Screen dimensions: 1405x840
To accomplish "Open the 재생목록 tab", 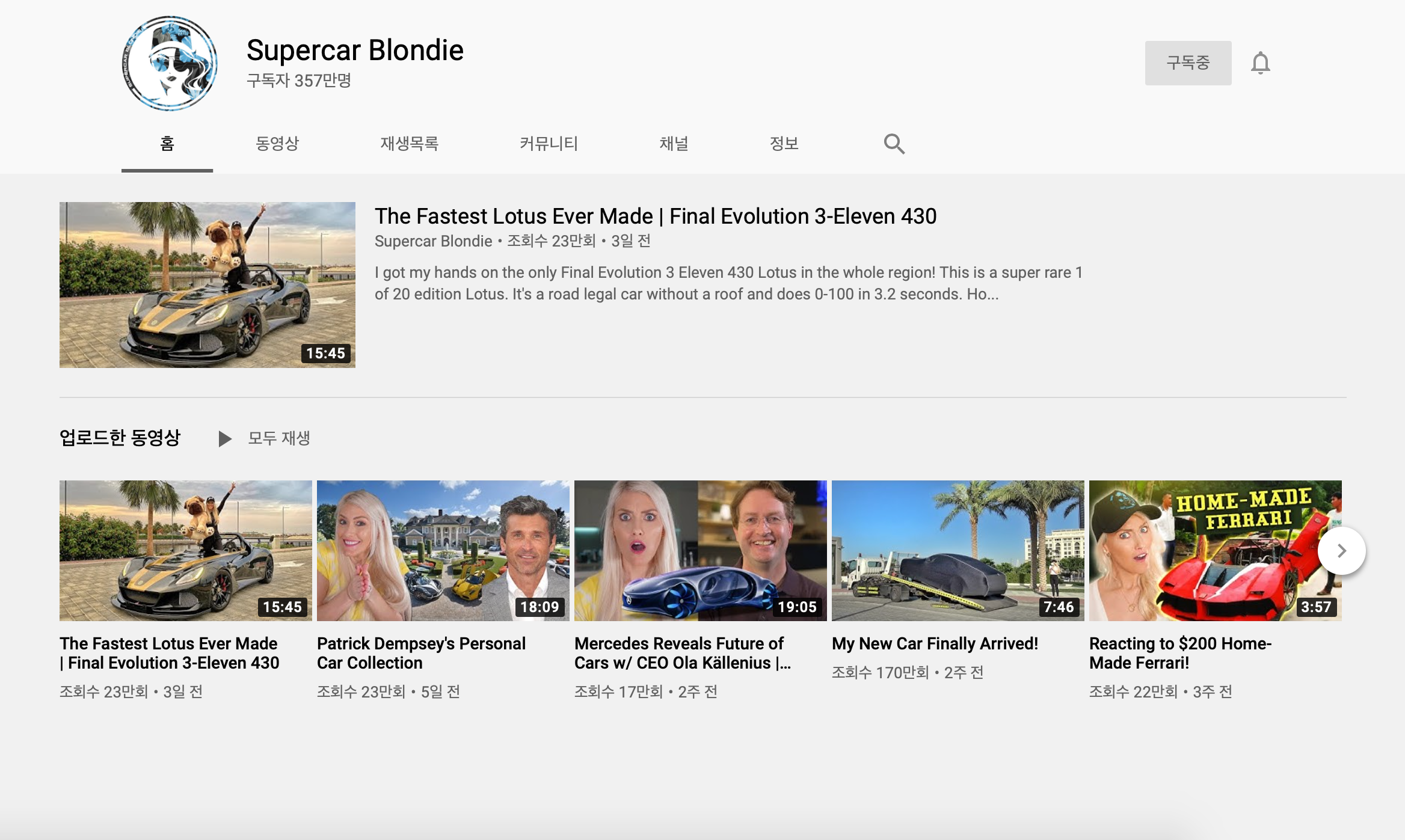I will click(x=409, y=144).
